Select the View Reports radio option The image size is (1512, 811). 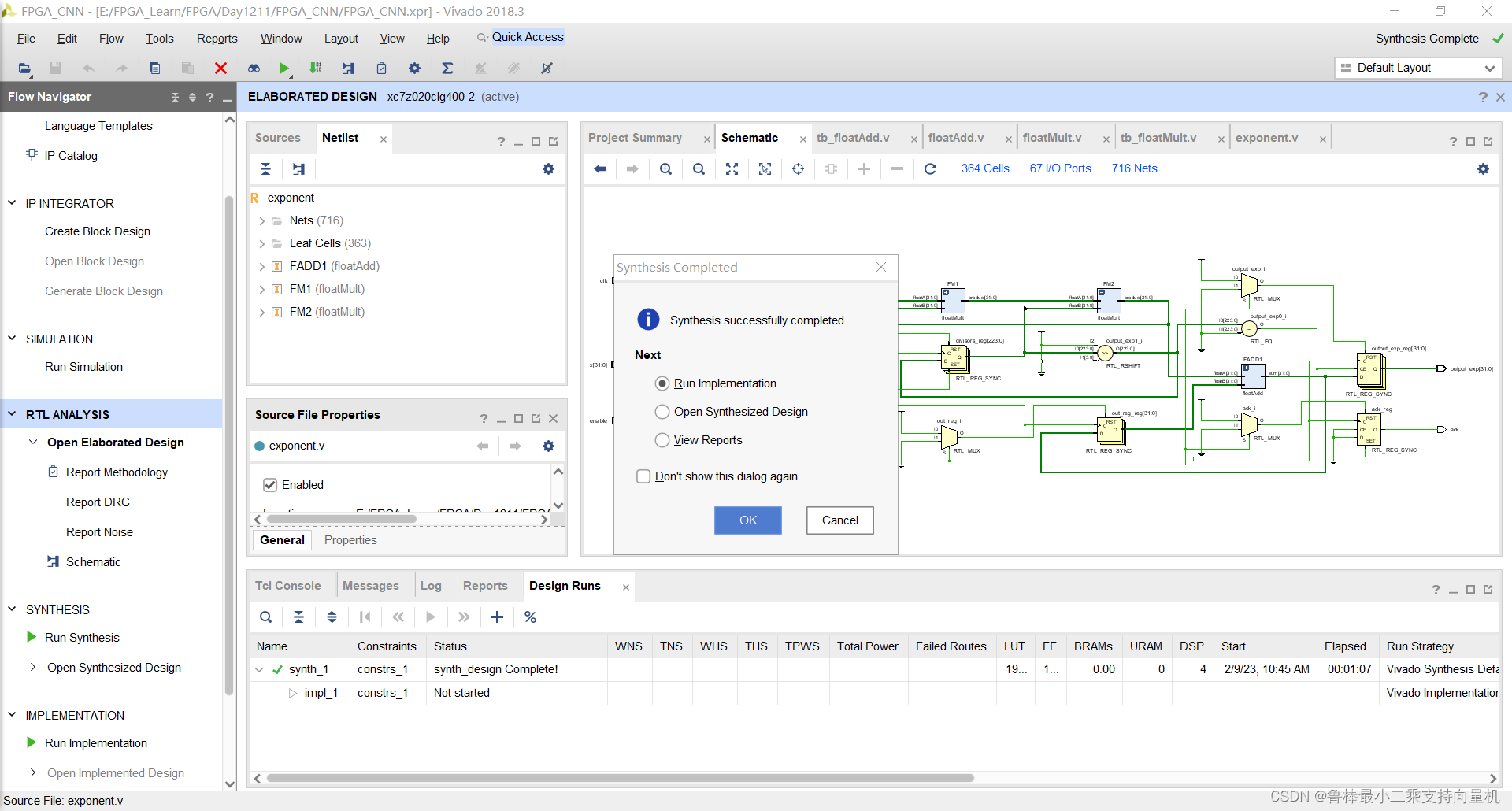click(x=662, y=440)
